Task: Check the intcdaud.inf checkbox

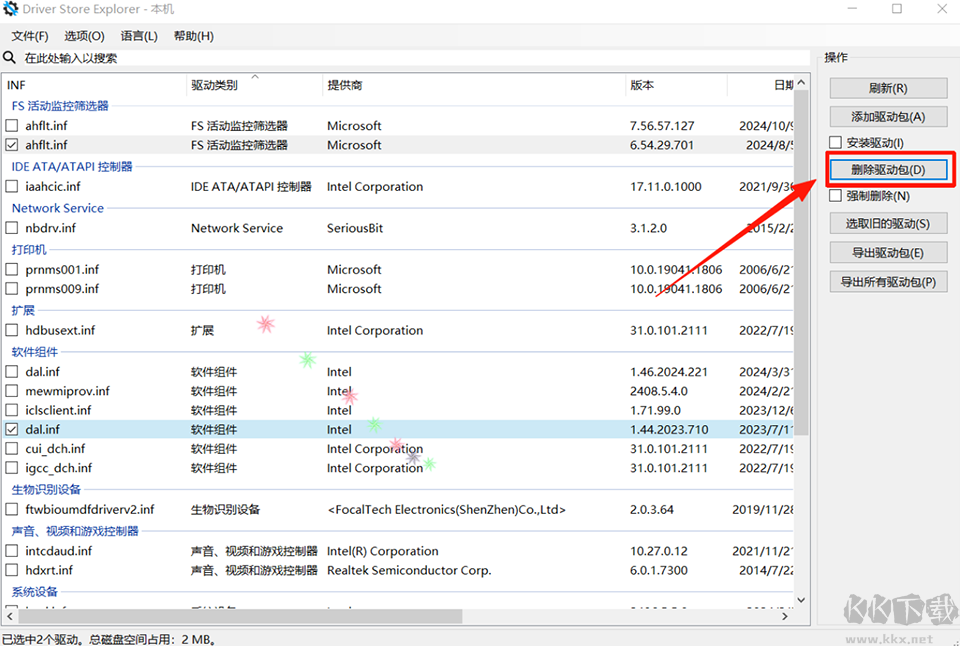Action: pos(12,551)
